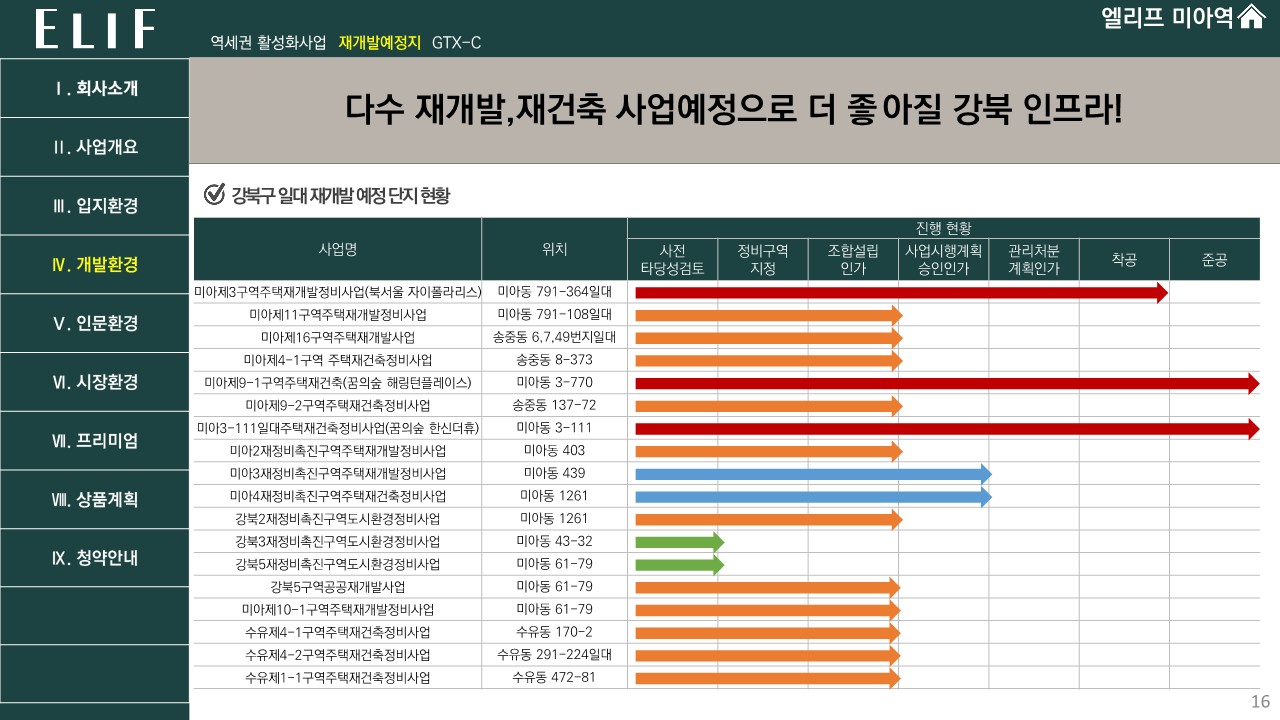Screen dimensions: 1280x720
Task: Select Ⅲ. 입지환경 from the sidebar
Action: (x=95, y=206)
